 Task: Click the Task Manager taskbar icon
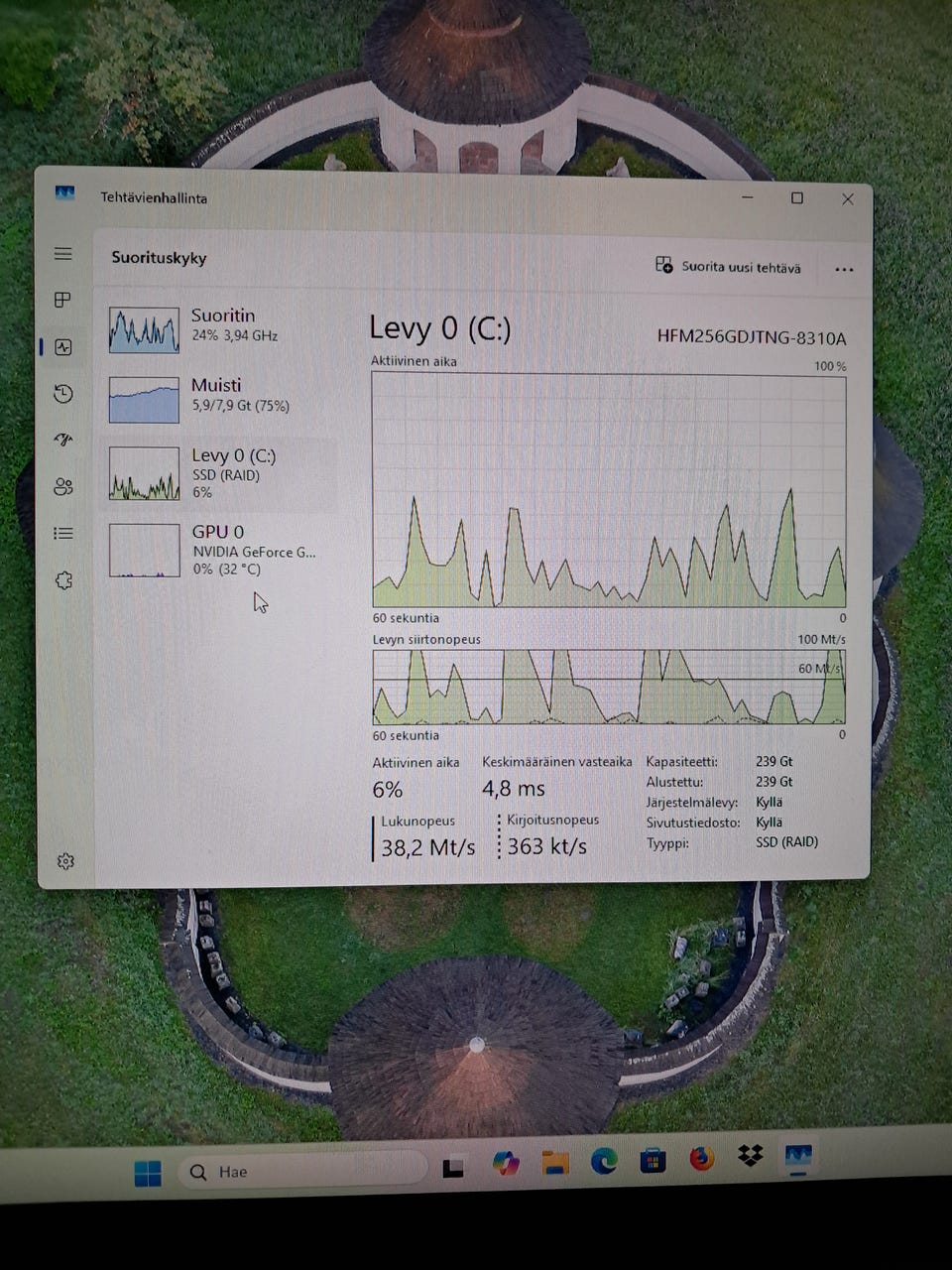(798, 1158)
